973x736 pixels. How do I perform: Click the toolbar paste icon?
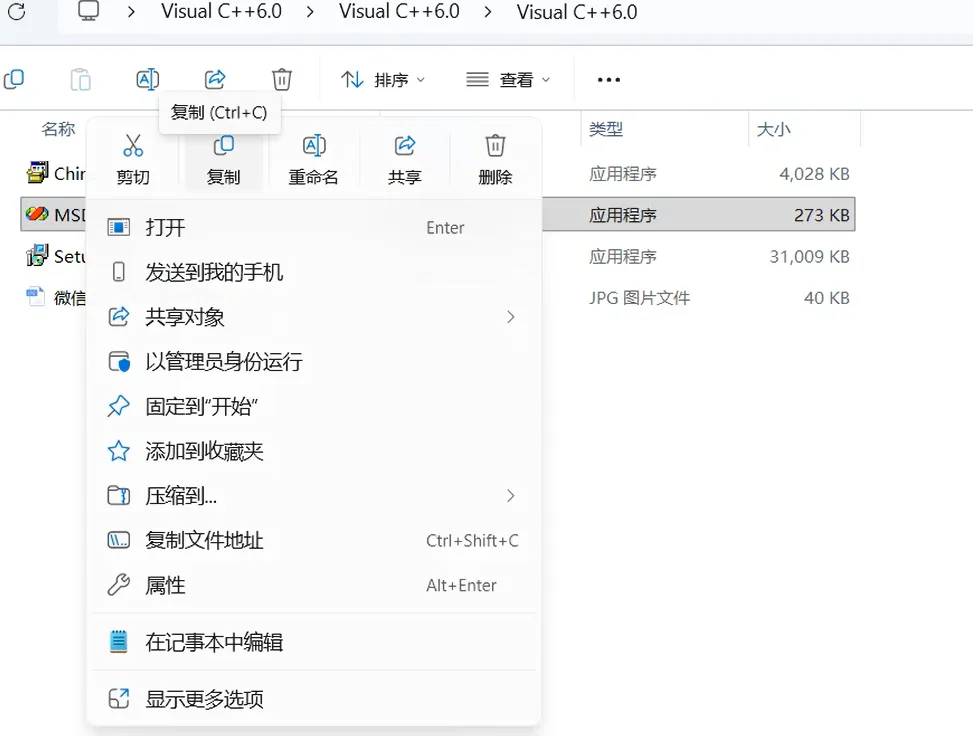(x=81, y=79)
